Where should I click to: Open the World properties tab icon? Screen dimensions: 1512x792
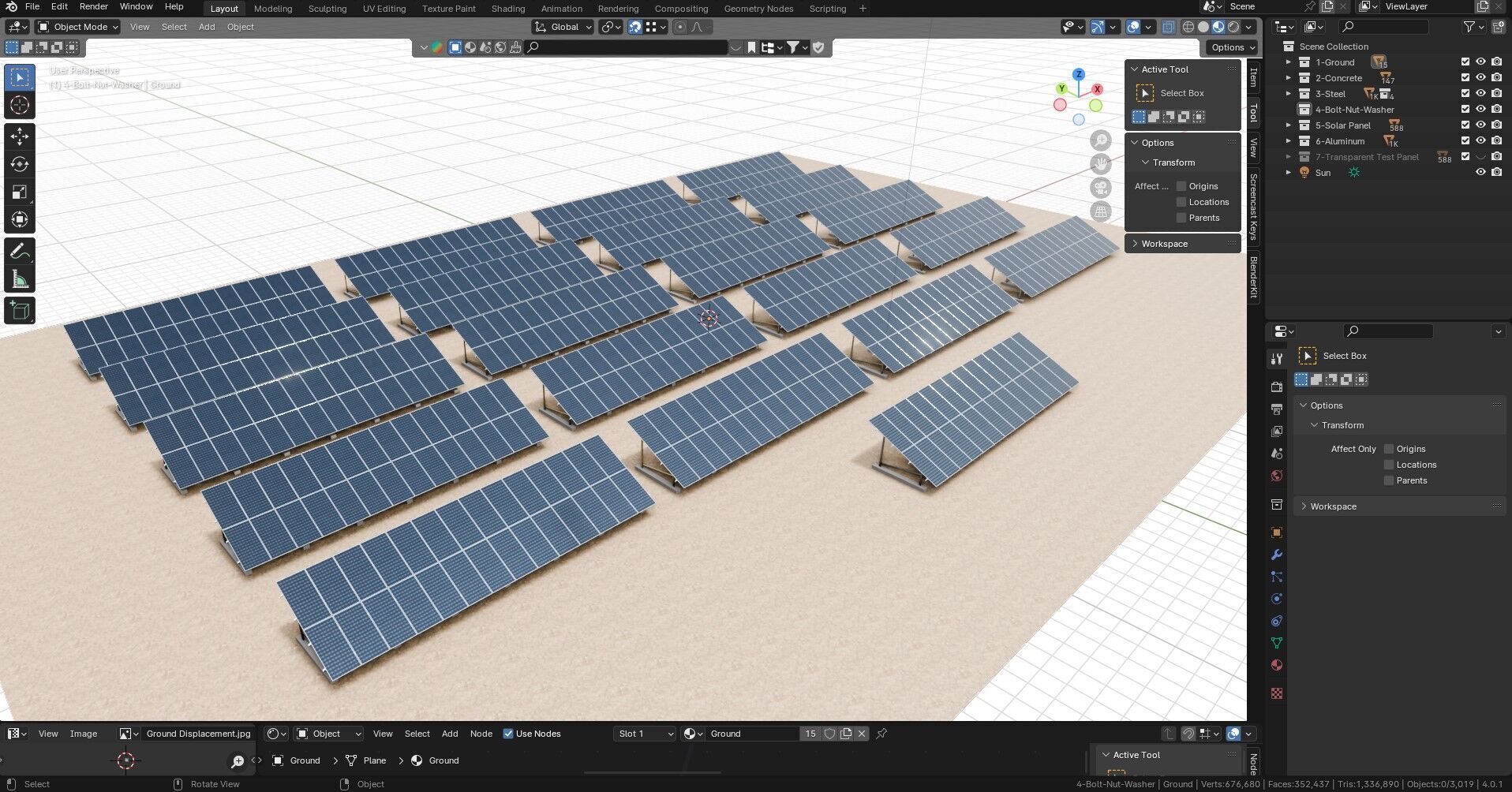pyautogui.click(x=1277, y=476)
